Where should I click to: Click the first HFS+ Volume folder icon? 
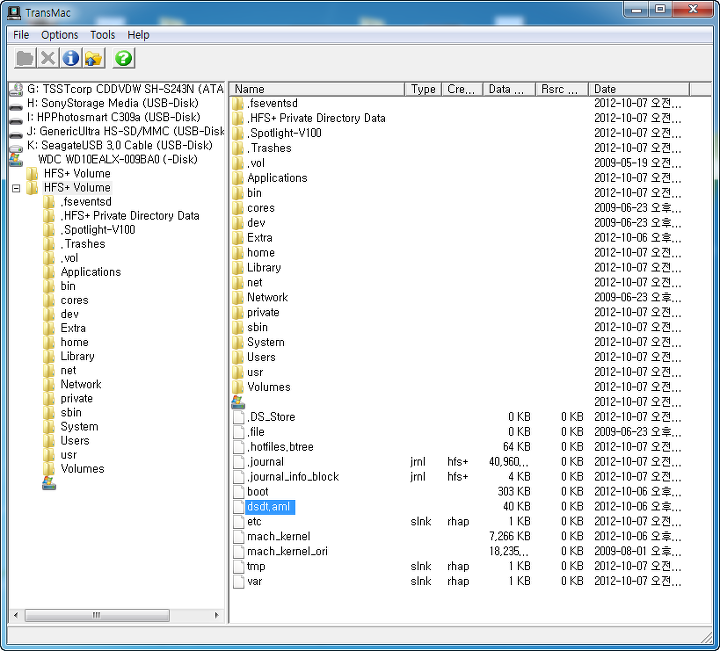[x=32, y=173]
